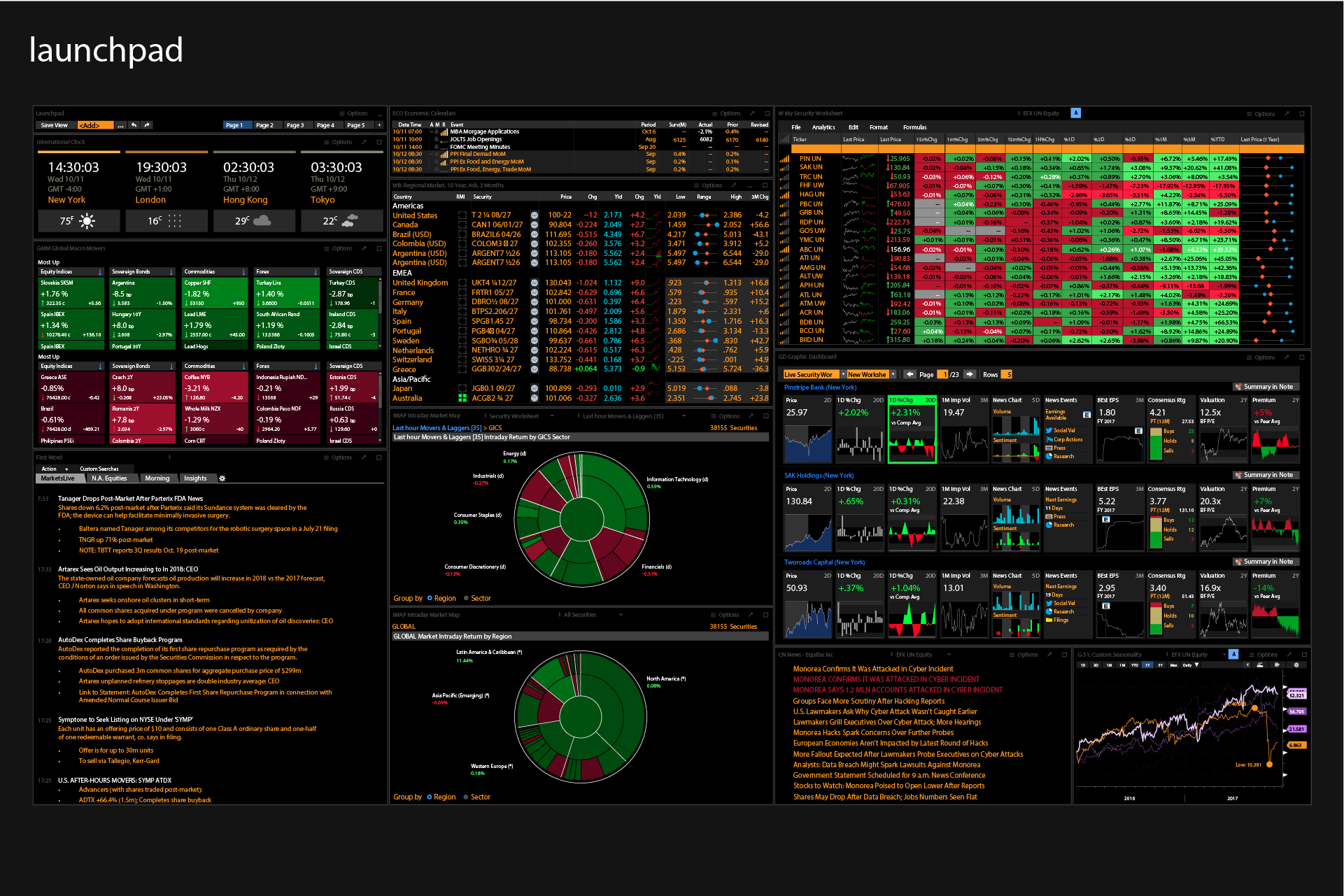The height and width of the screenshot is (896, 1344).
Task: Open the Daily interval dropdown in chart
Action: click(1196, 664)
